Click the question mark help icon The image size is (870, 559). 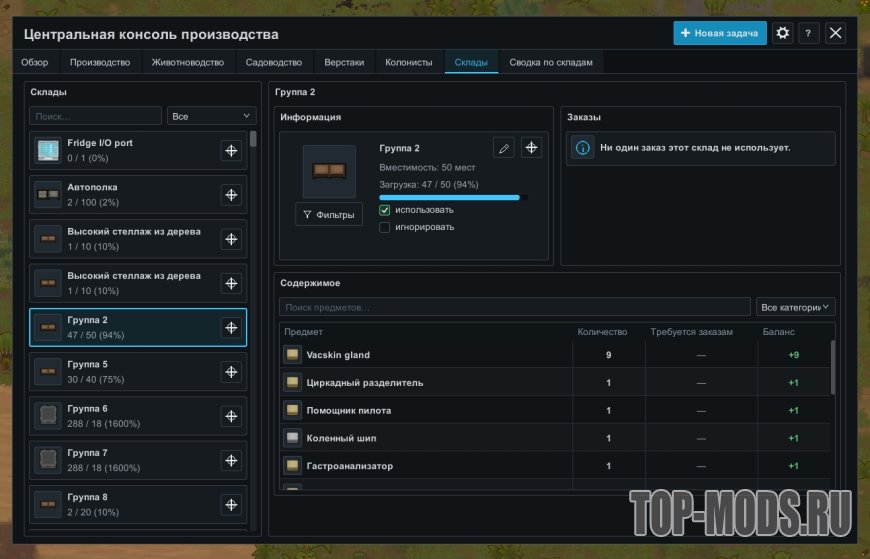tap(808, 33)
